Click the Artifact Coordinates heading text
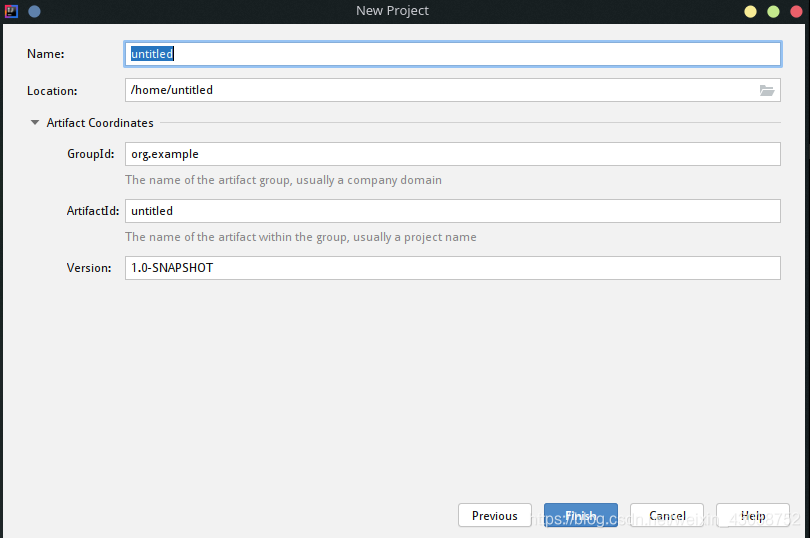 click(100, 123)
